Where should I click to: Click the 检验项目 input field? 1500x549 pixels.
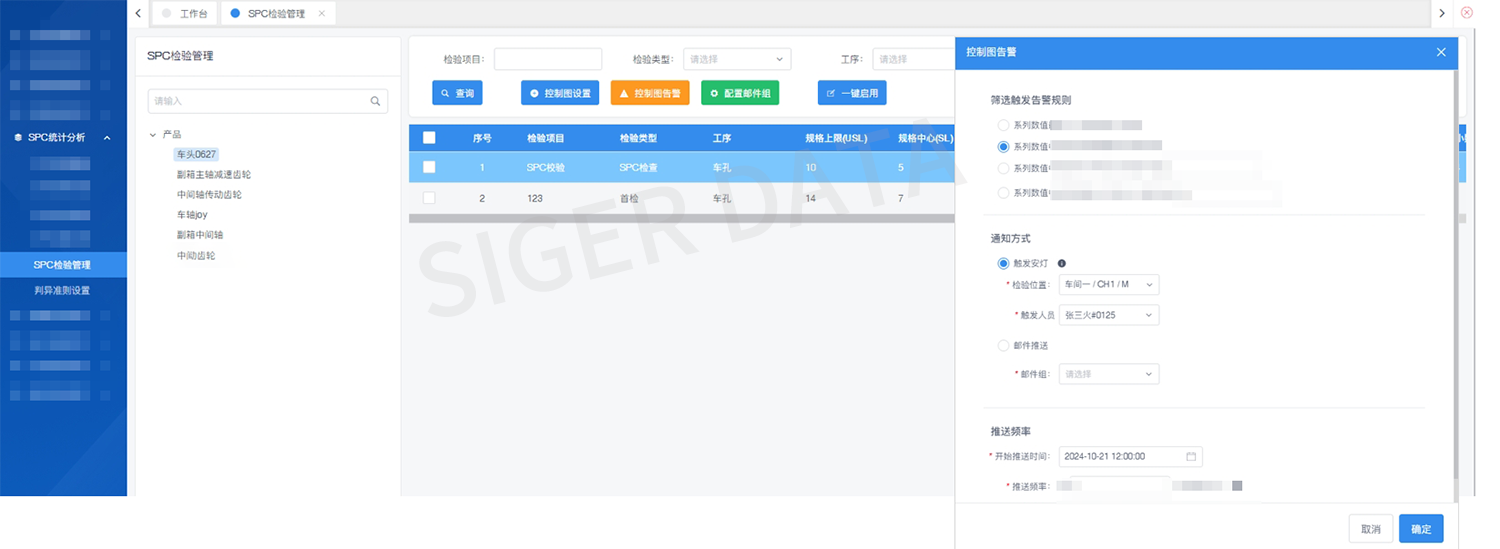tap(548, 59)
